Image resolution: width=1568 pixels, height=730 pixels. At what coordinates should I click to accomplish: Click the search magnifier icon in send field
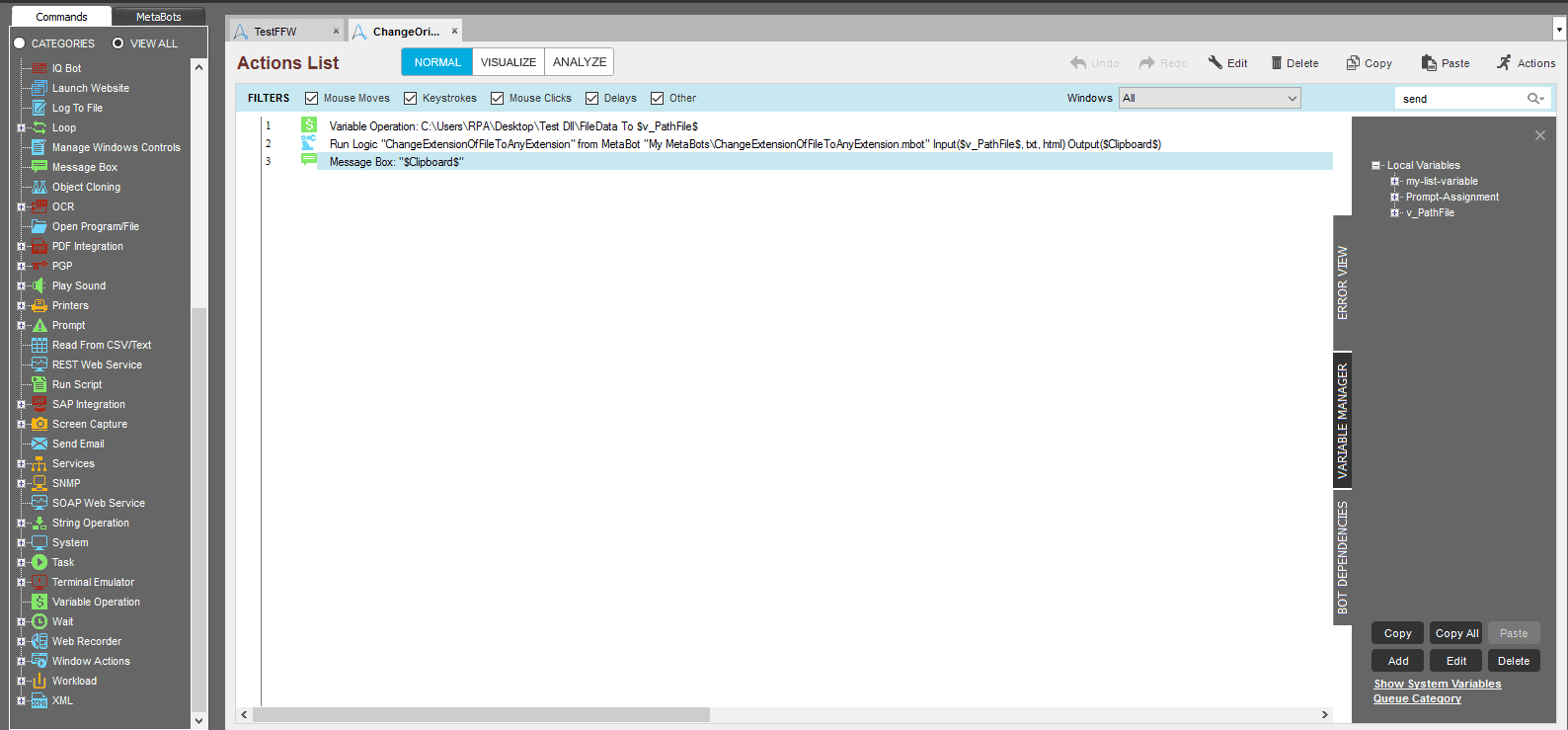(1535, 99)
